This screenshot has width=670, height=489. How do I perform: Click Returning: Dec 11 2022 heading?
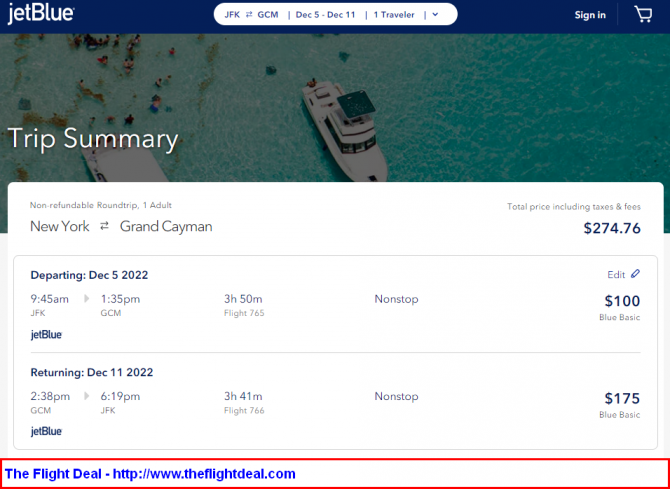pos(92,372)
